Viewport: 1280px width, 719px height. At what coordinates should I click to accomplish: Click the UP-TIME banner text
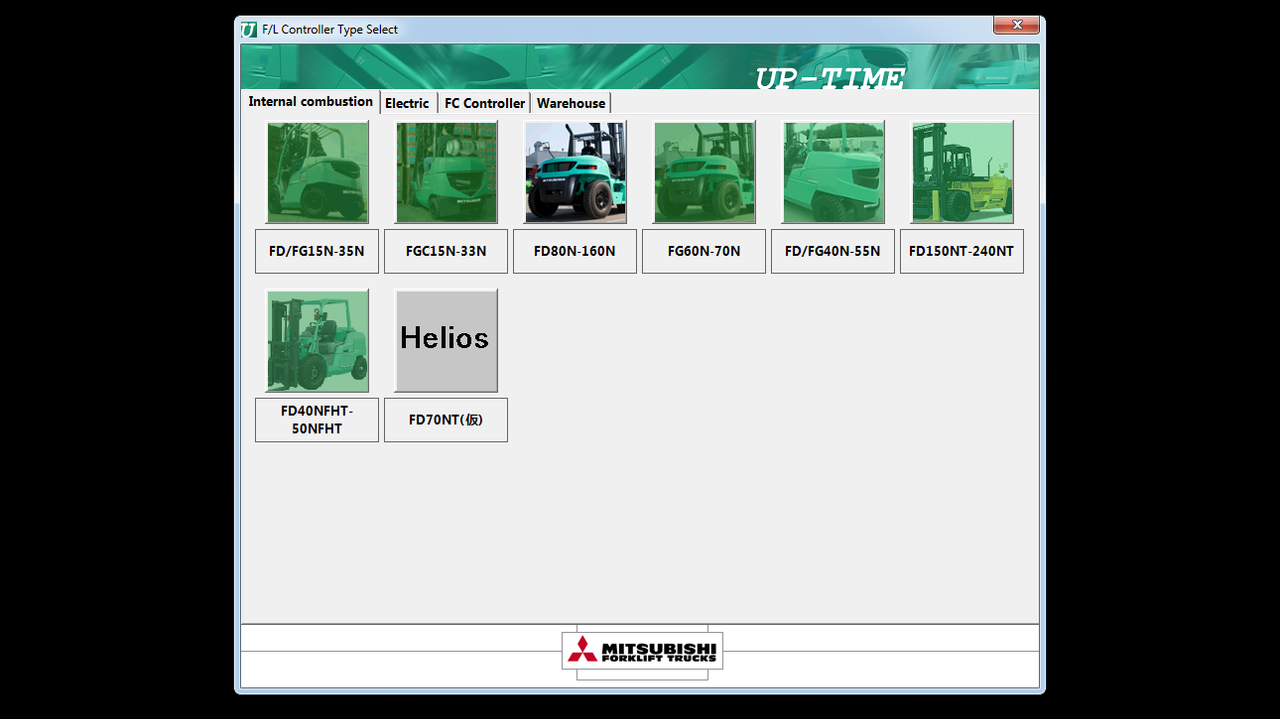tap(829, 77)
